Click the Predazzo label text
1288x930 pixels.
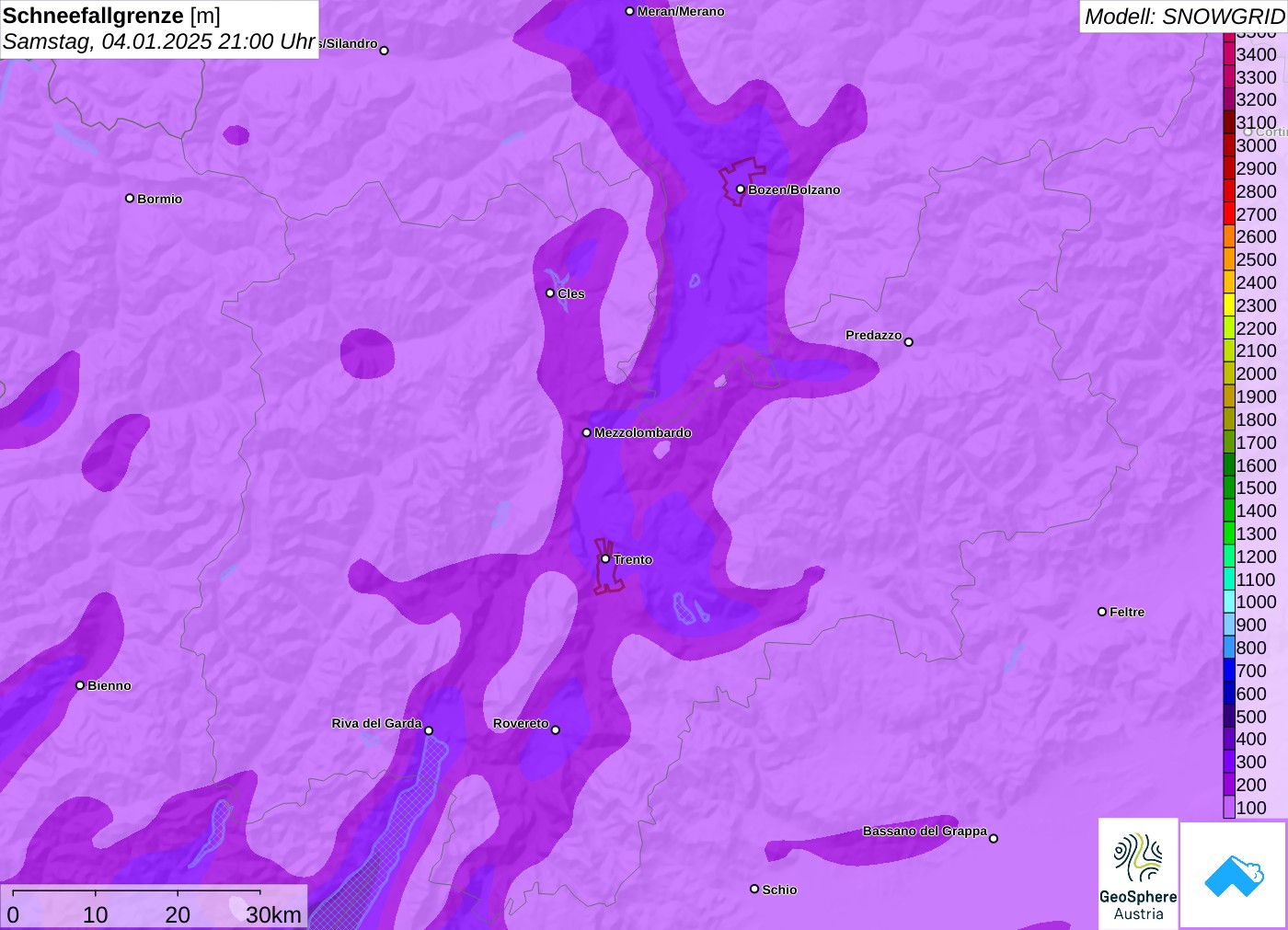(x=874, y=335)
